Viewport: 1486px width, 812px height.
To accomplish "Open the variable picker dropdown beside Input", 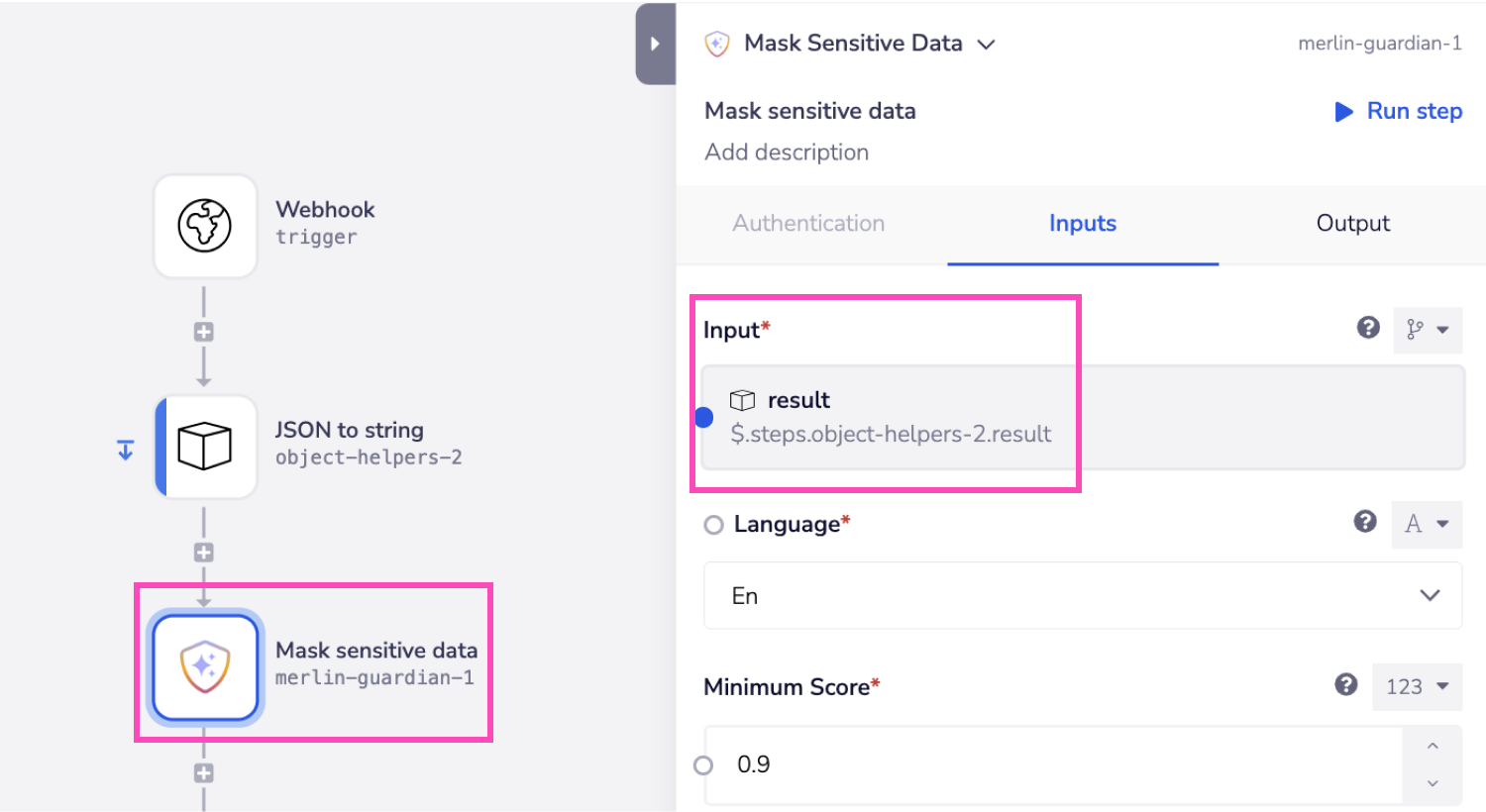I will pos(1427,329).
